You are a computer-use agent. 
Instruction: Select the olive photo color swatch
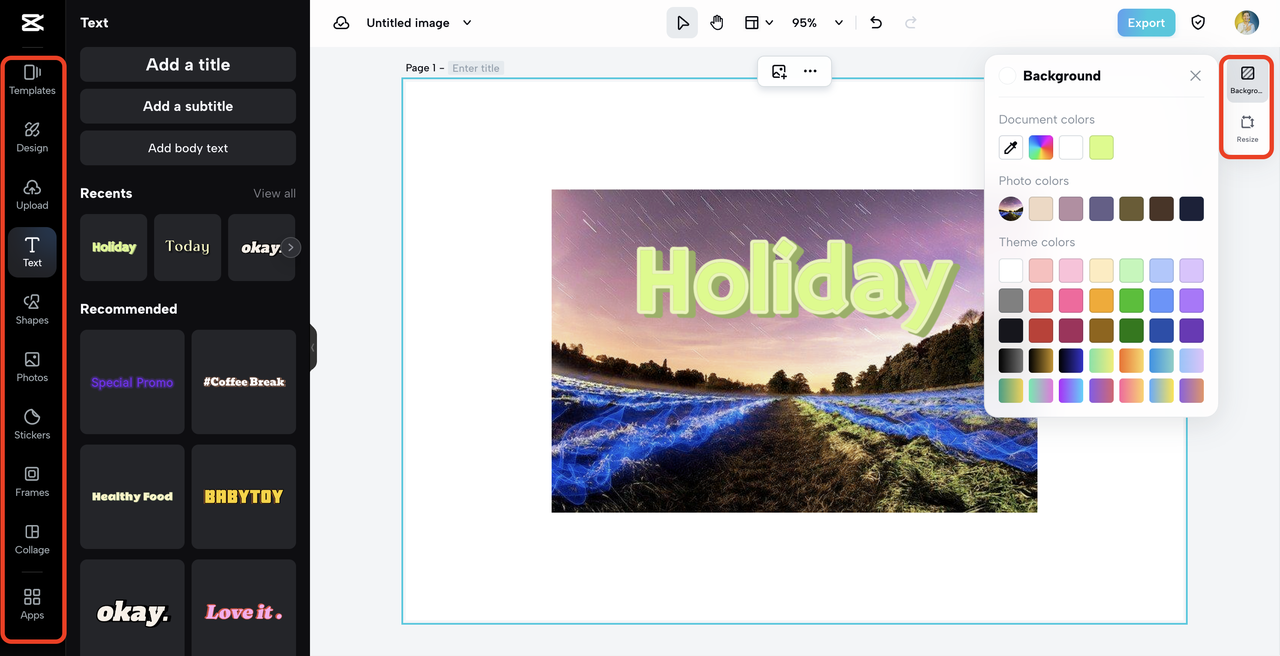1131,209
